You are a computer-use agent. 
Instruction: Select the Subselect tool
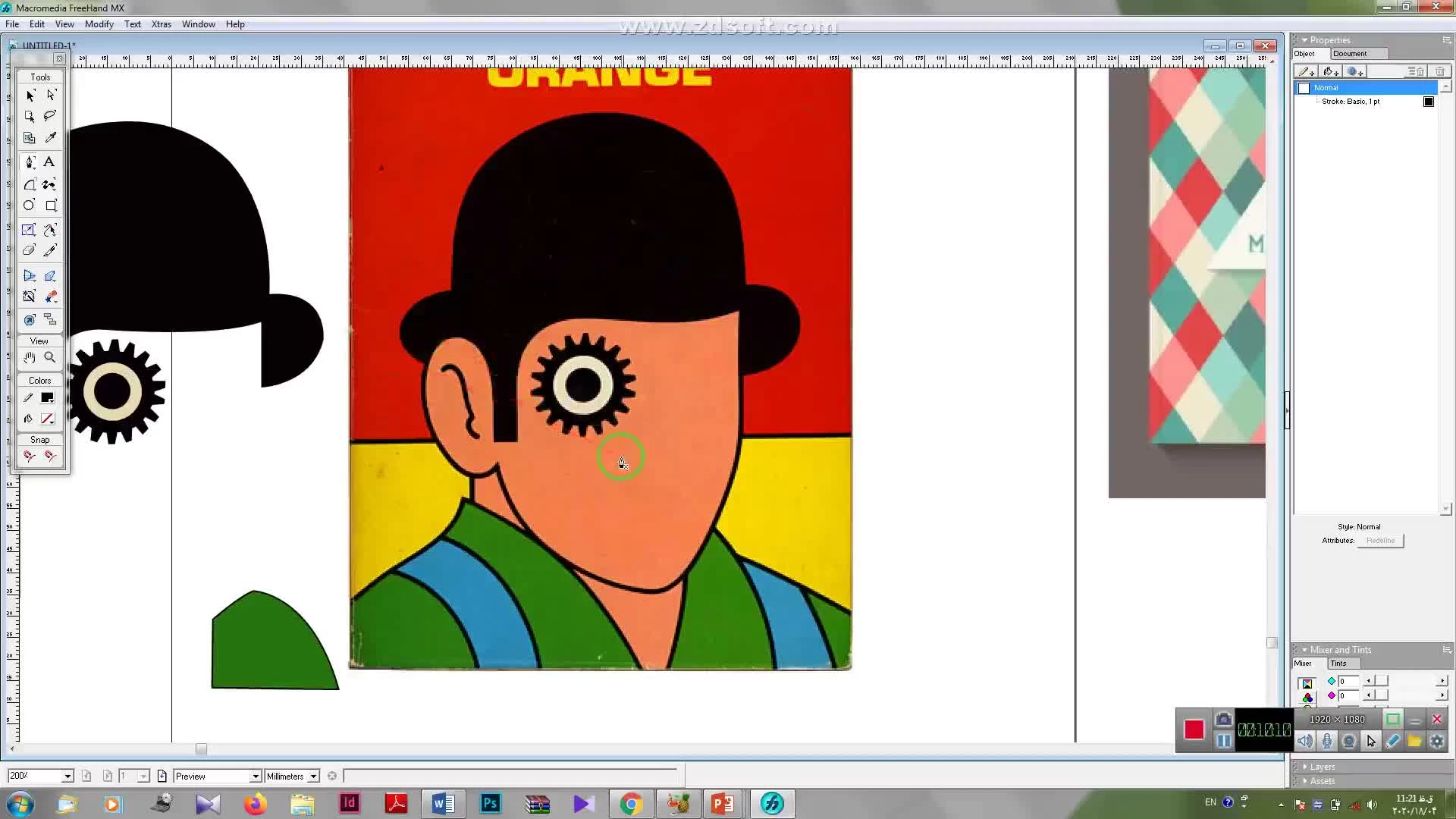[x=51, y=96]
